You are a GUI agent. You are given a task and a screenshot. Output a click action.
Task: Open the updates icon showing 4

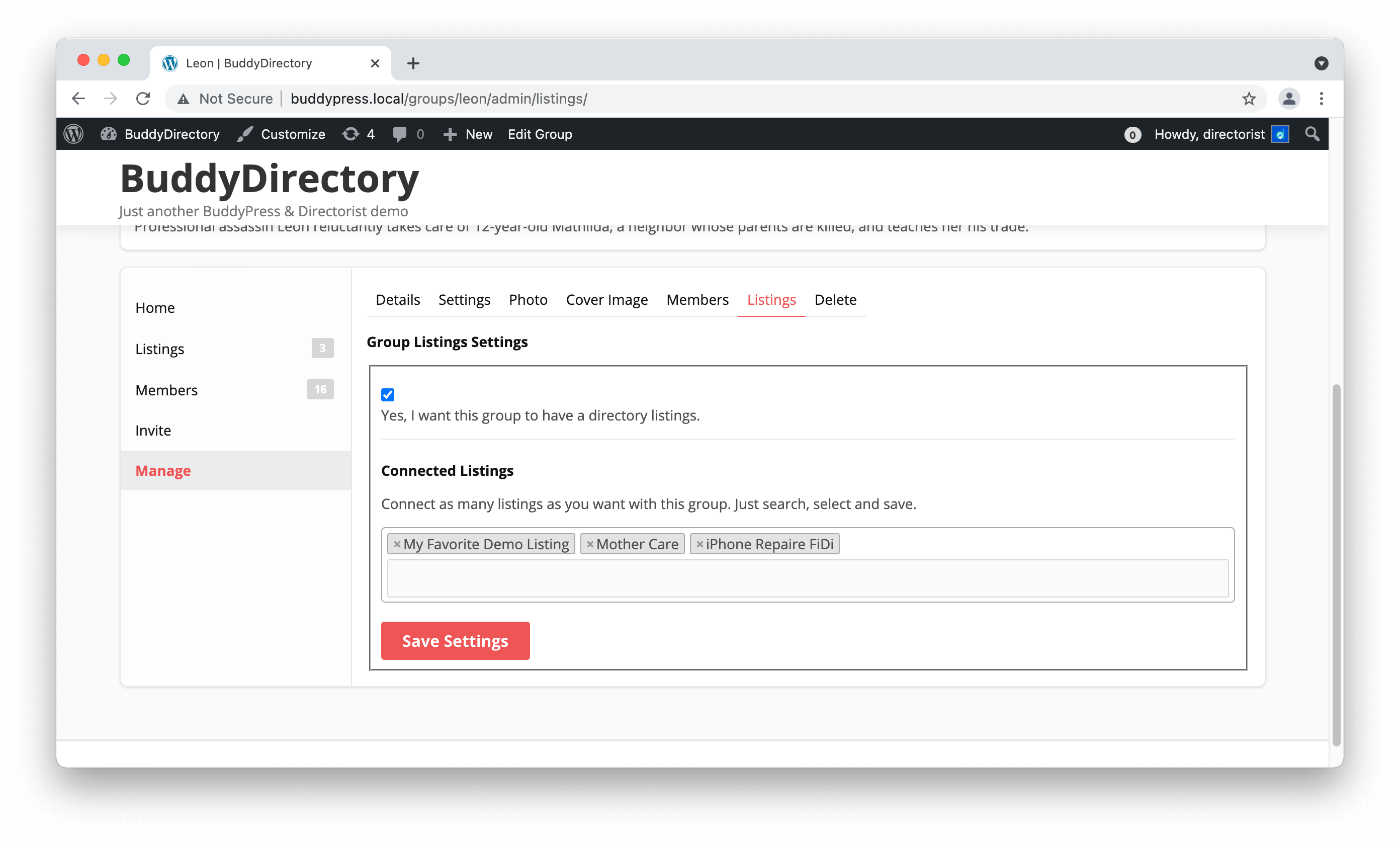coord(351,134)
